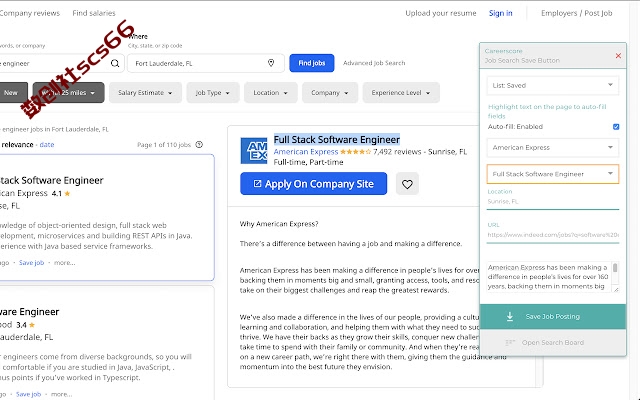Open the American Express company dropdown
The width and height of the screenshot is (640, 400).
[x=553, y=147]
